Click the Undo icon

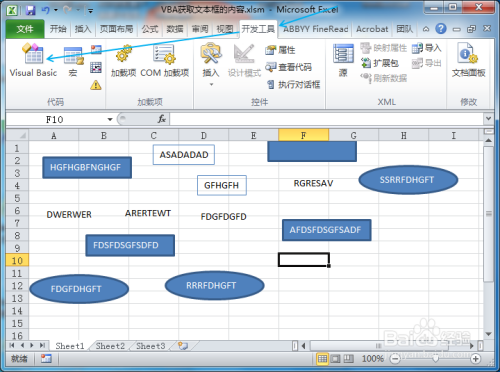(45, 10)
